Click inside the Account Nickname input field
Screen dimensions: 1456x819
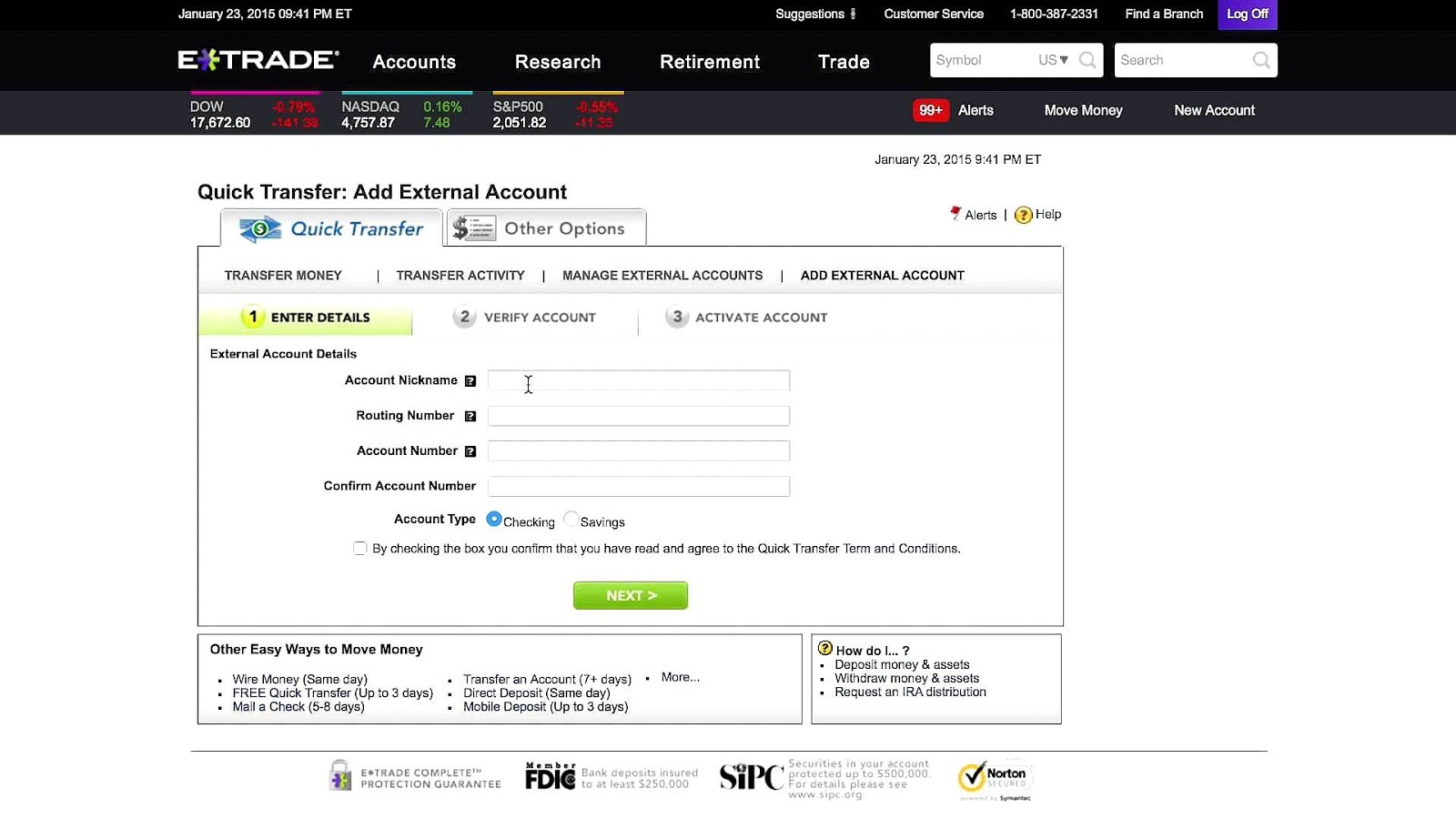click(637, 380)
